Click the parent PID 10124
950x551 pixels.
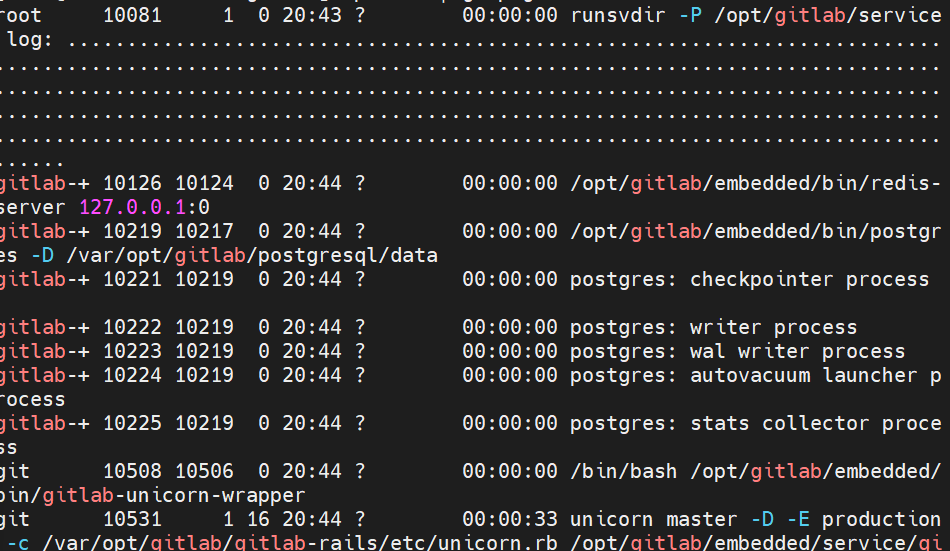(x=204, y=183)
